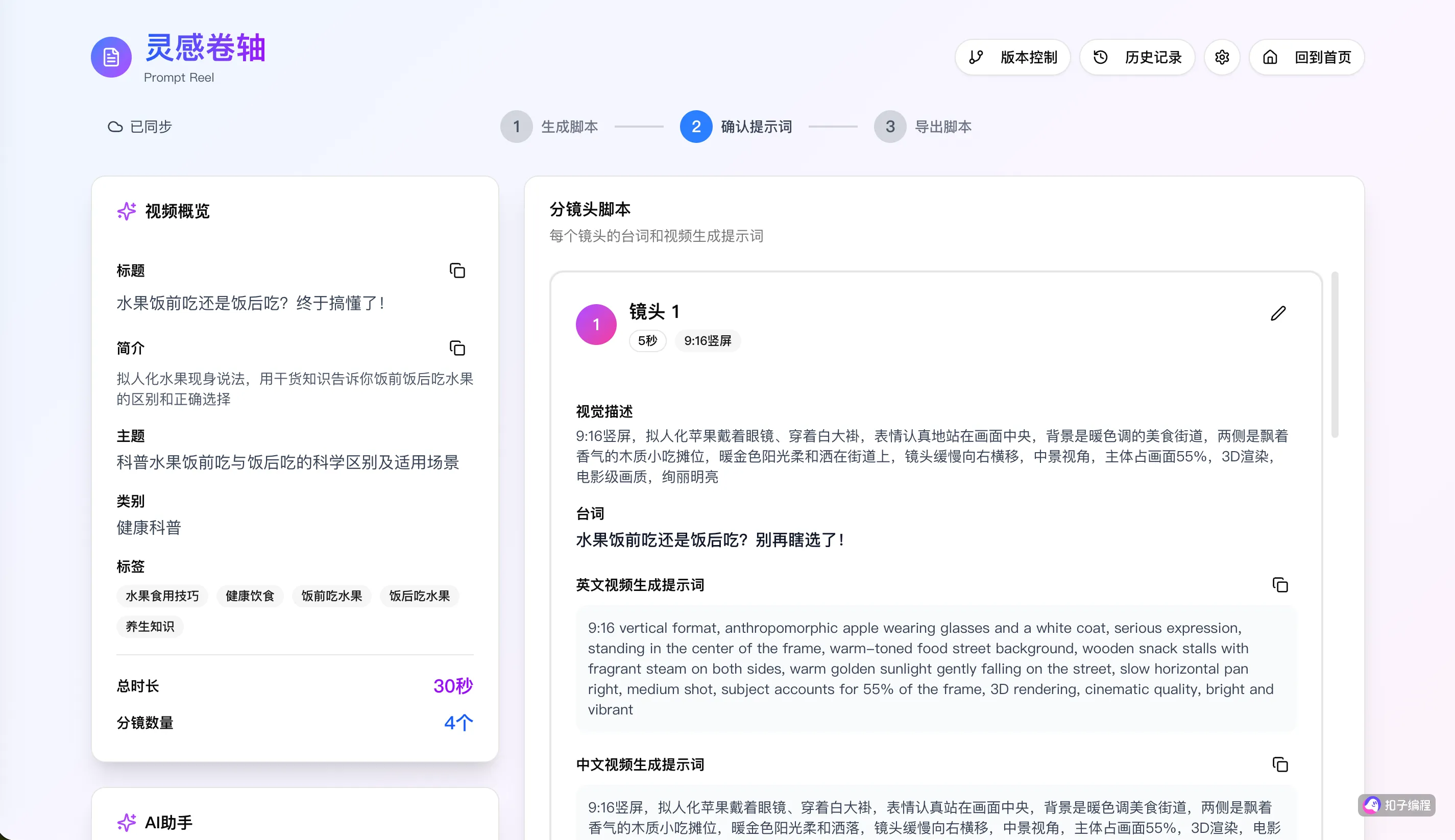Click the 已同步 cloud status
The image size is (1455, 840).
140,127
